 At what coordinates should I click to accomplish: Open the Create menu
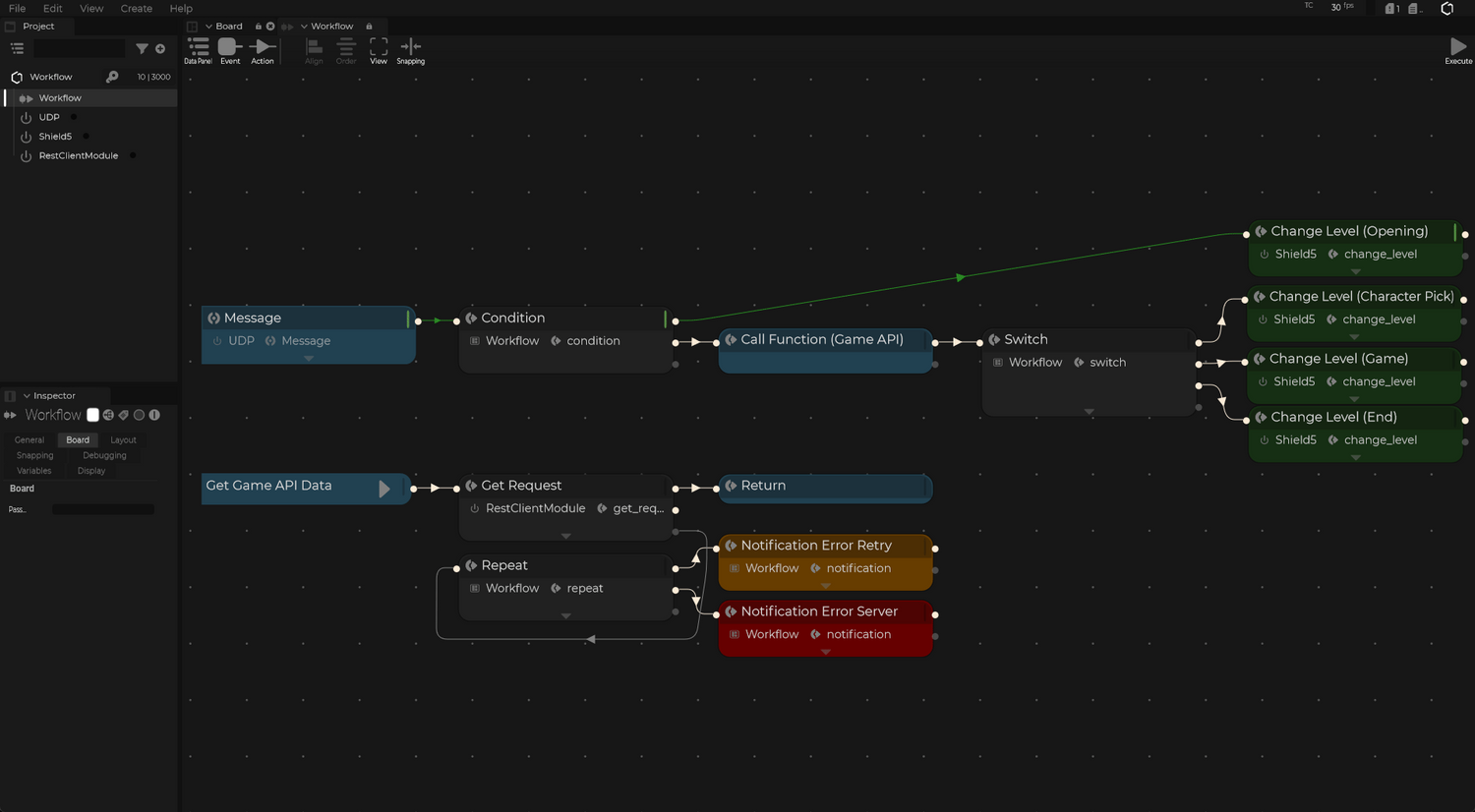[136, 8]
